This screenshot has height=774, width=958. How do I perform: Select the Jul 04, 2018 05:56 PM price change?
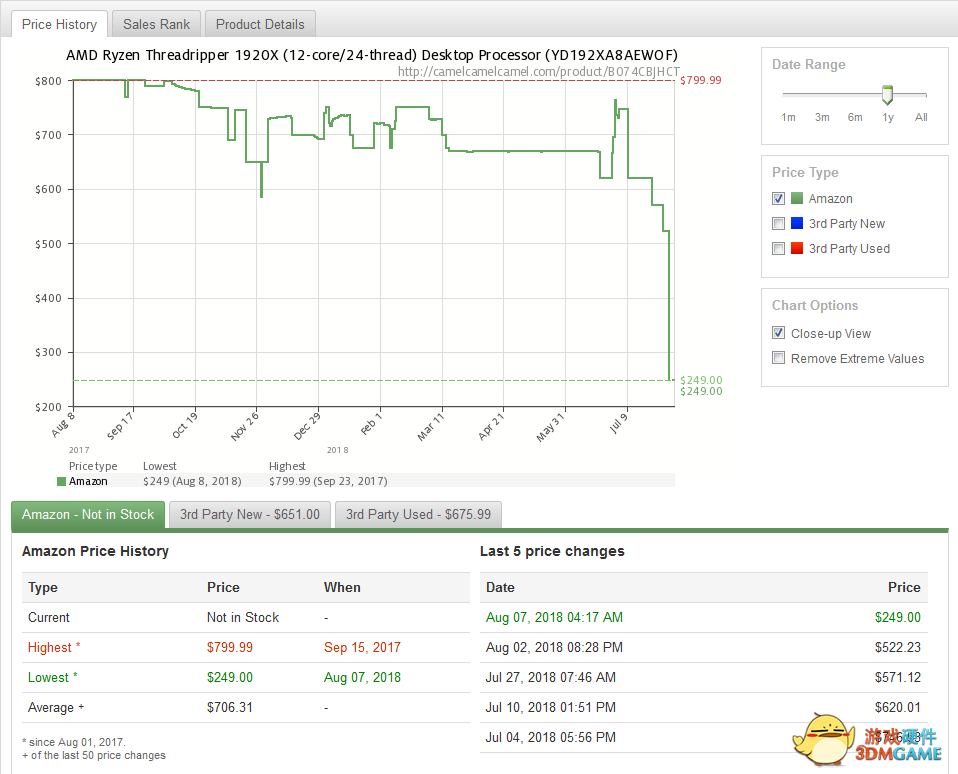(x=550, y=737)
